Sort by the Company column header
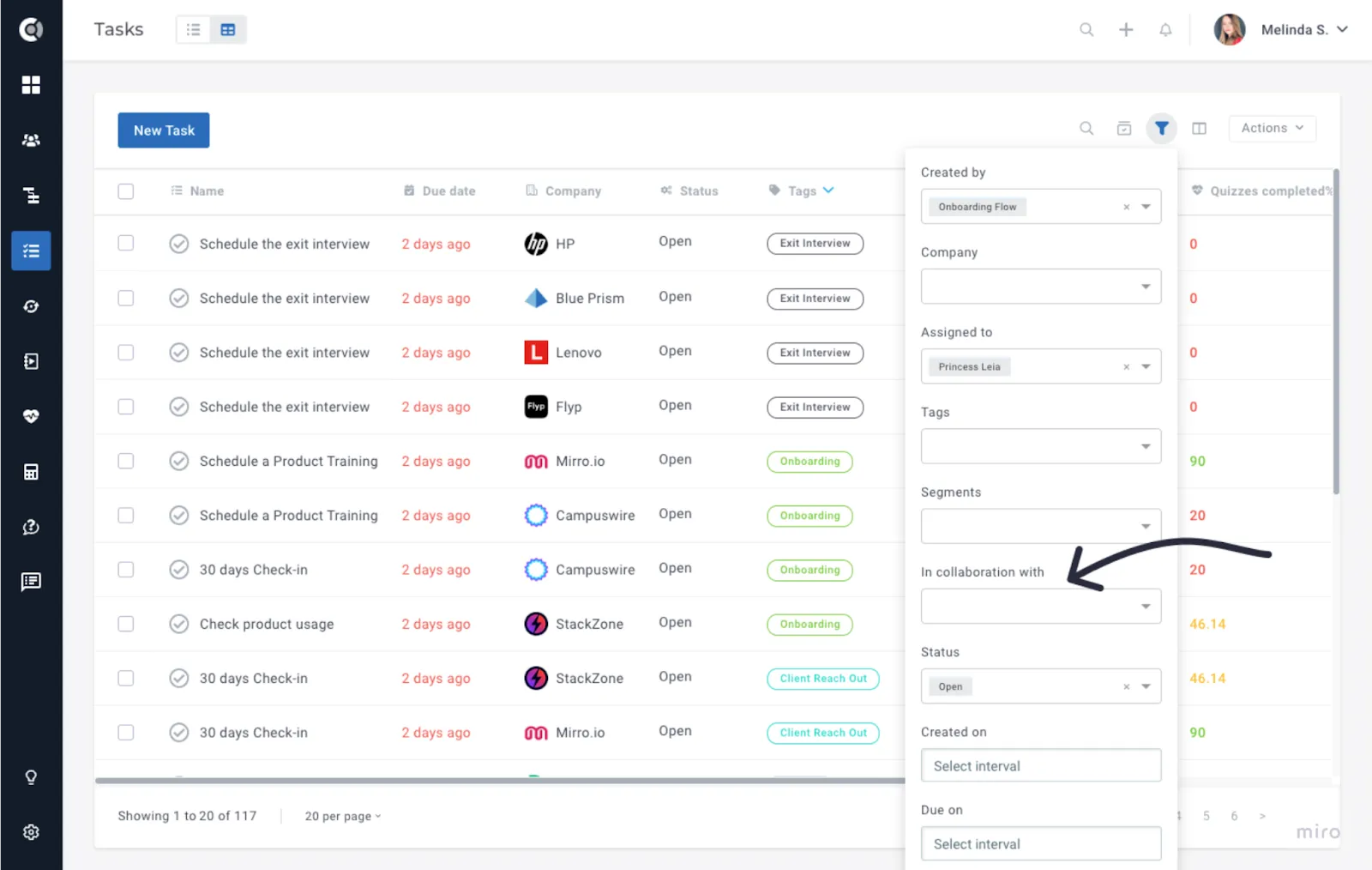Image resolution: width=1372 pixels, height=870 pixels. (x=563, y=190)
